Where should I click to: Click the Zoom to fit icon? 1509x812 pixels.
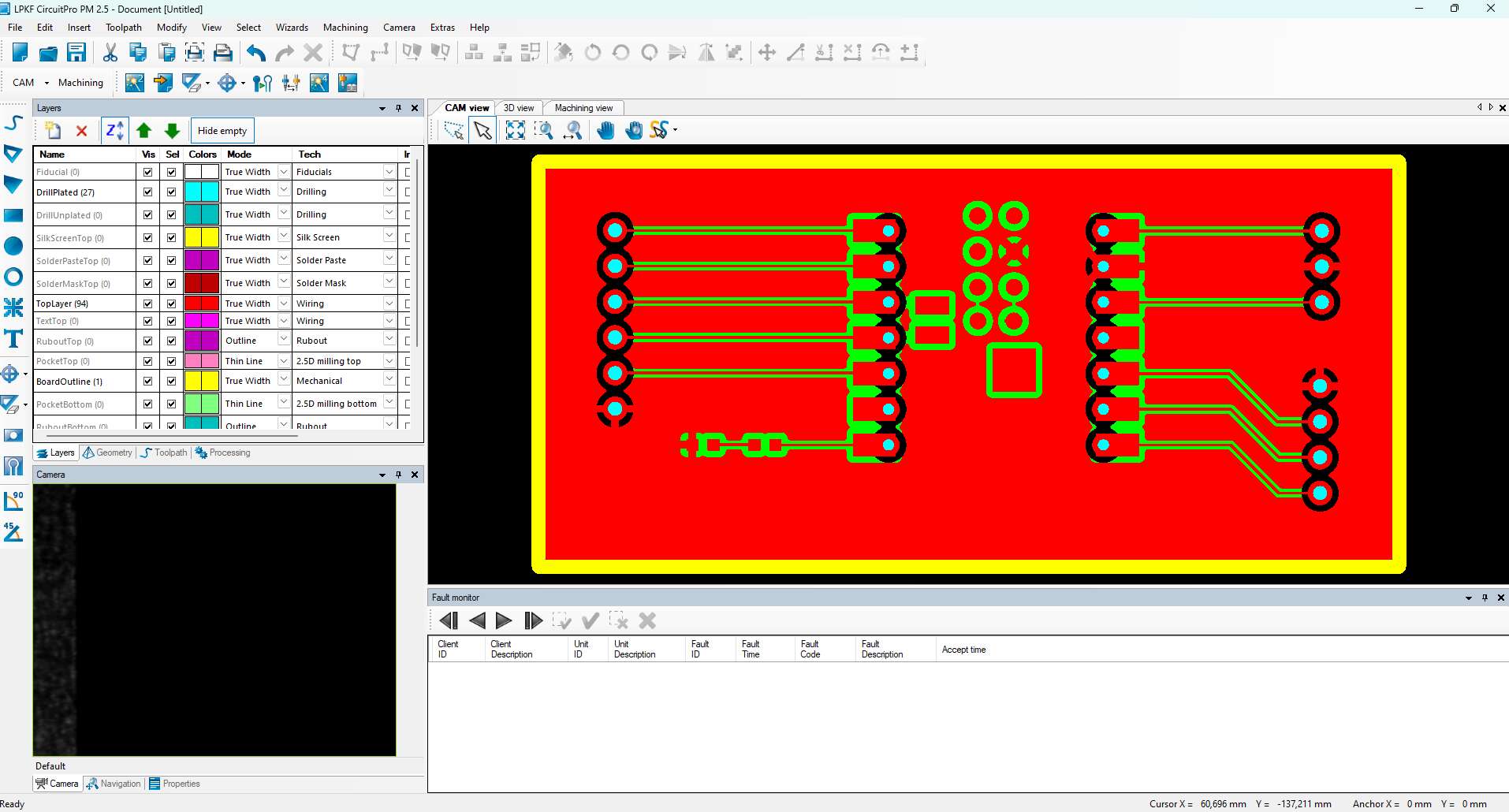tap(515, 130)
